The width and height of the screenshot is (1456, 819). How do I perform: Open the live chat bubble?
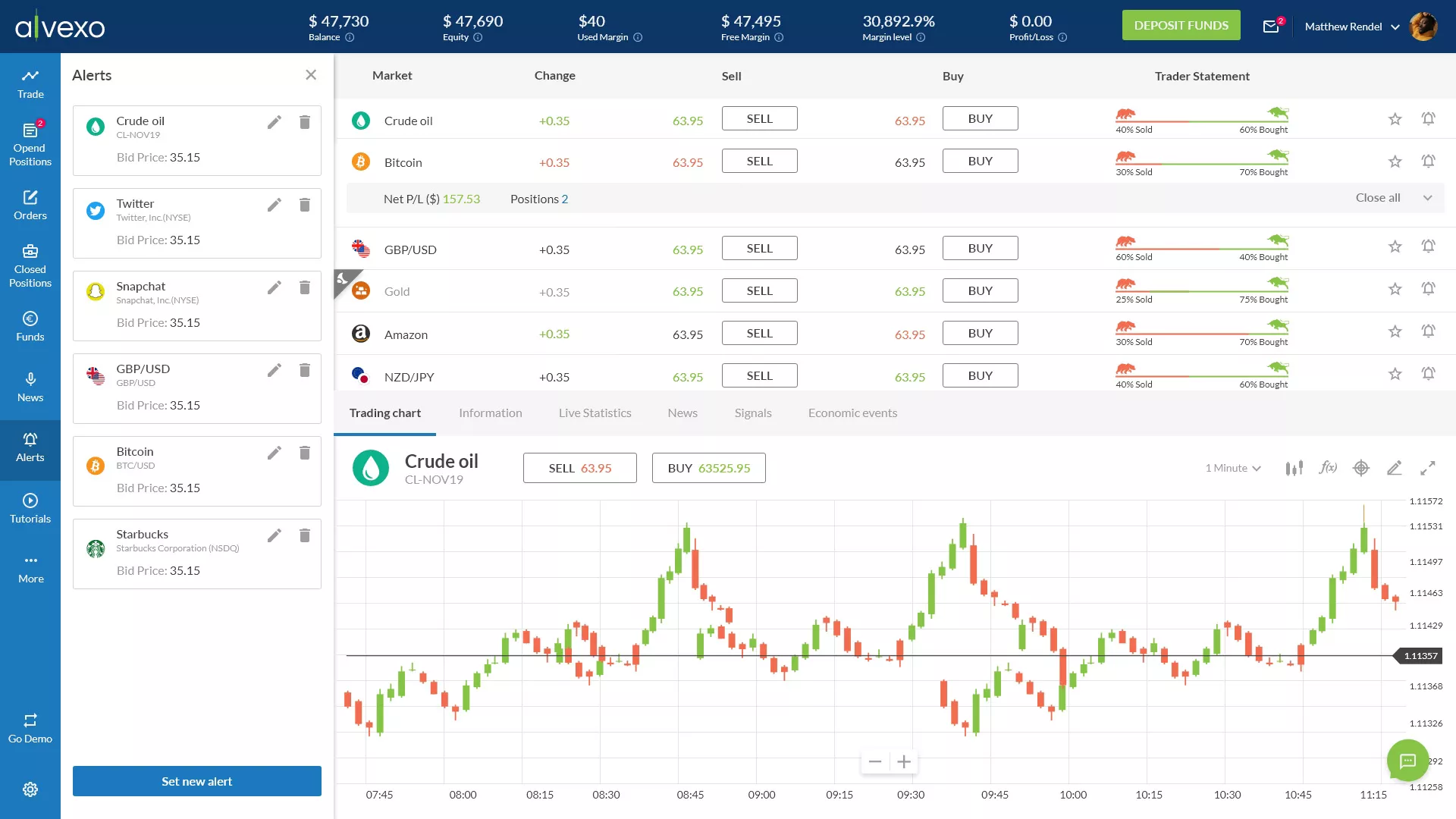[1408, 760]
